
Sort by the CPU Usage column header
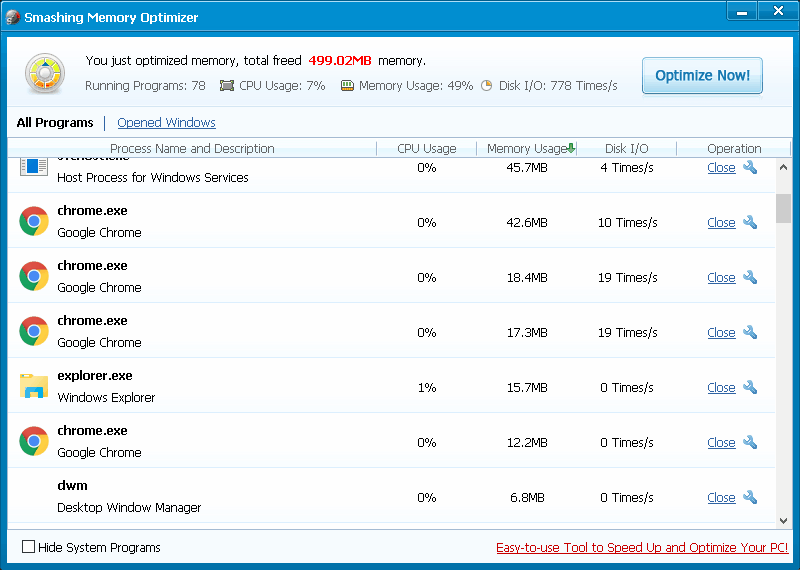pyautogui.click(x=427, y=148)
